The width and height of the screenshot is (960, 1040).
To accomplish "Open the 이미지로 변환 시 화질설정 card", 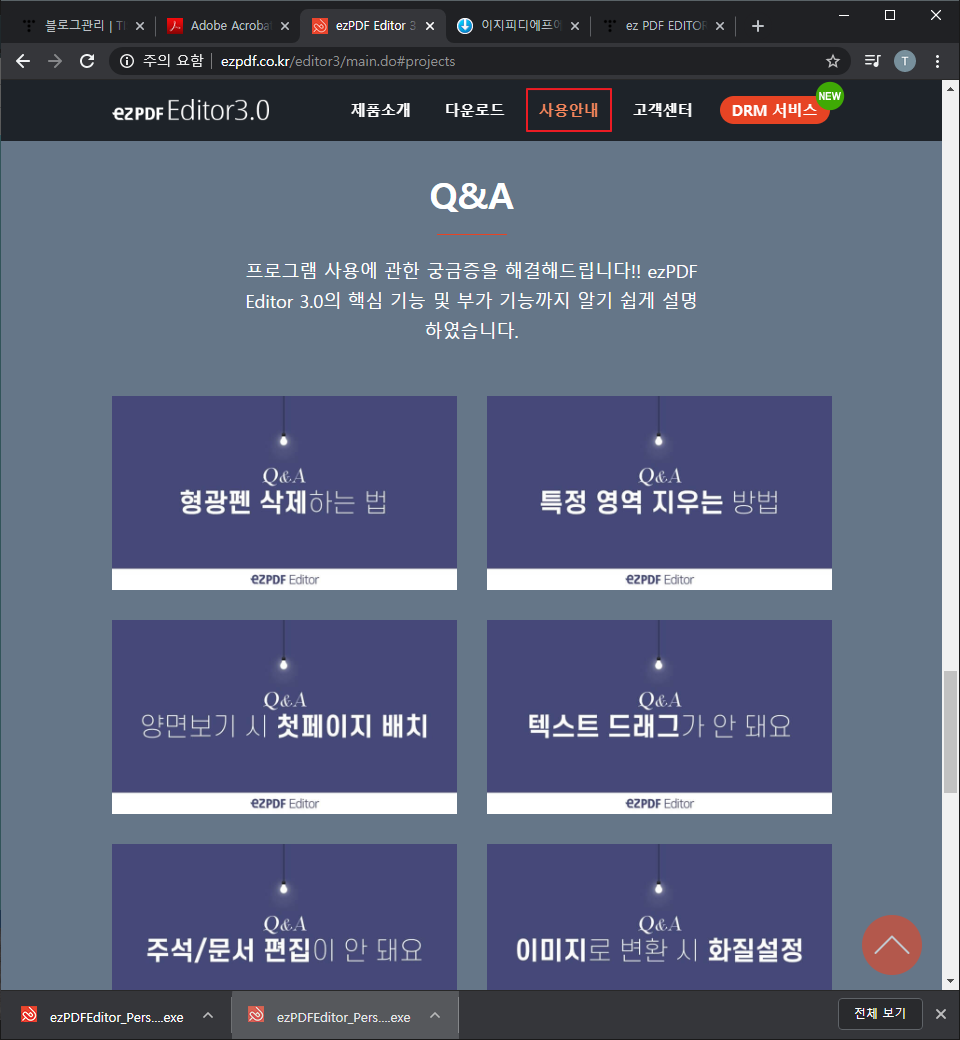I will click(x=659, y=917).
